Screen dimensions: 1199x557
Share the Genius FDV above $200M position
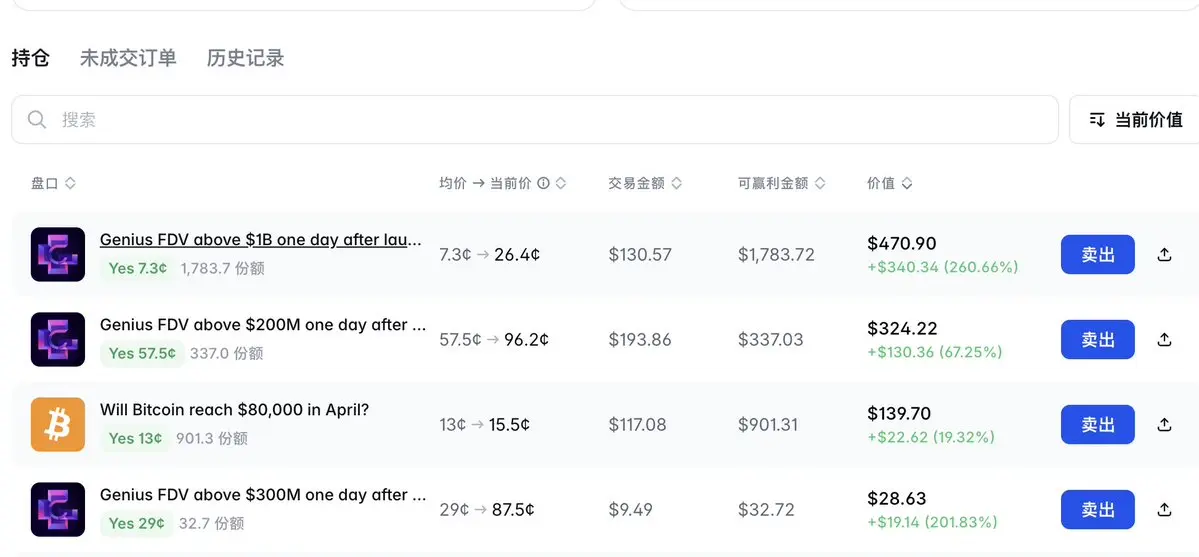[1164, 339]
